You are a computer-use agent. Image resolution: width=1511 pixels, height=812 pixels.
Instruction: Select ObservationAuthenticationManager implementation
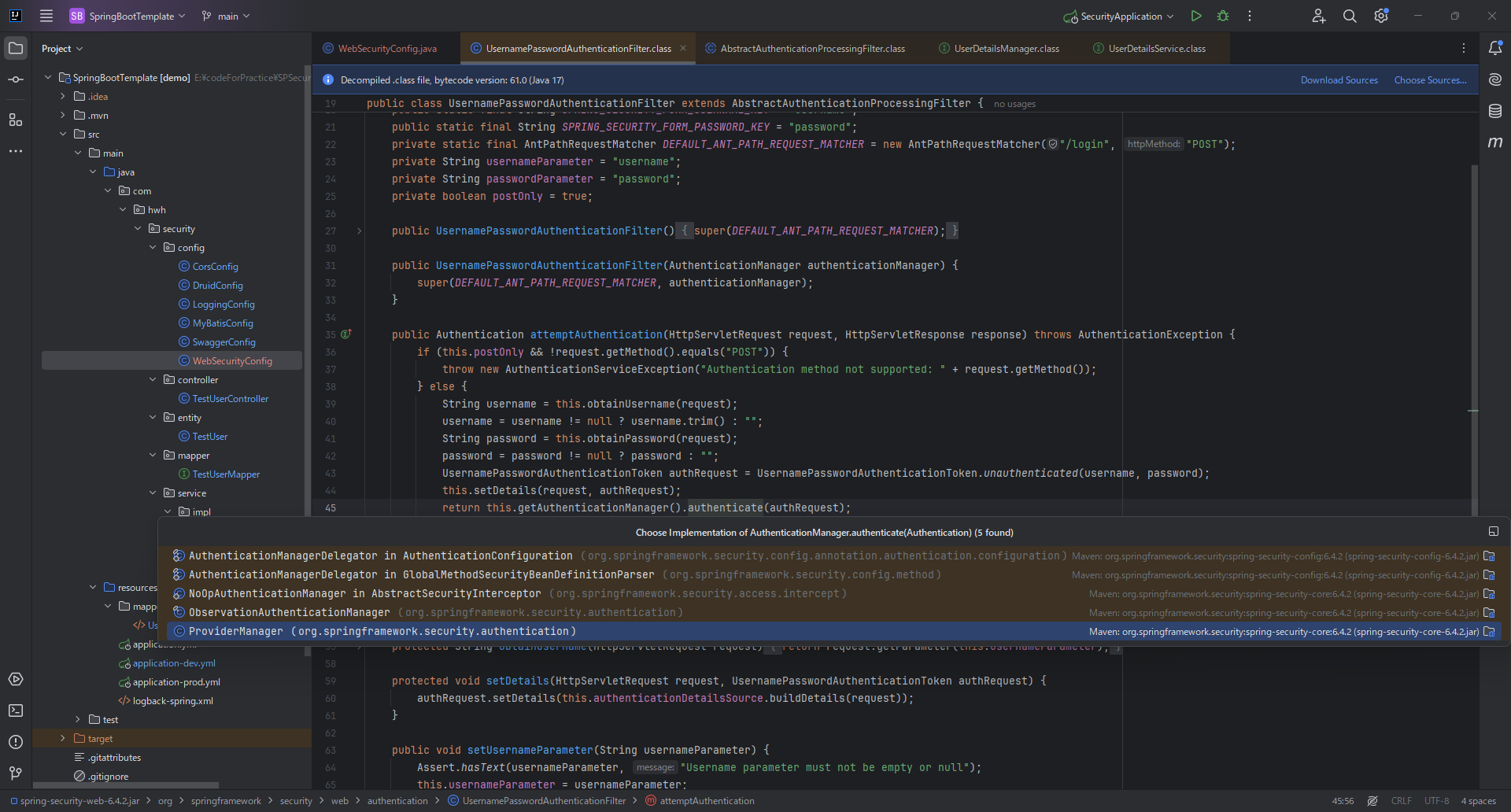[833, 612]
